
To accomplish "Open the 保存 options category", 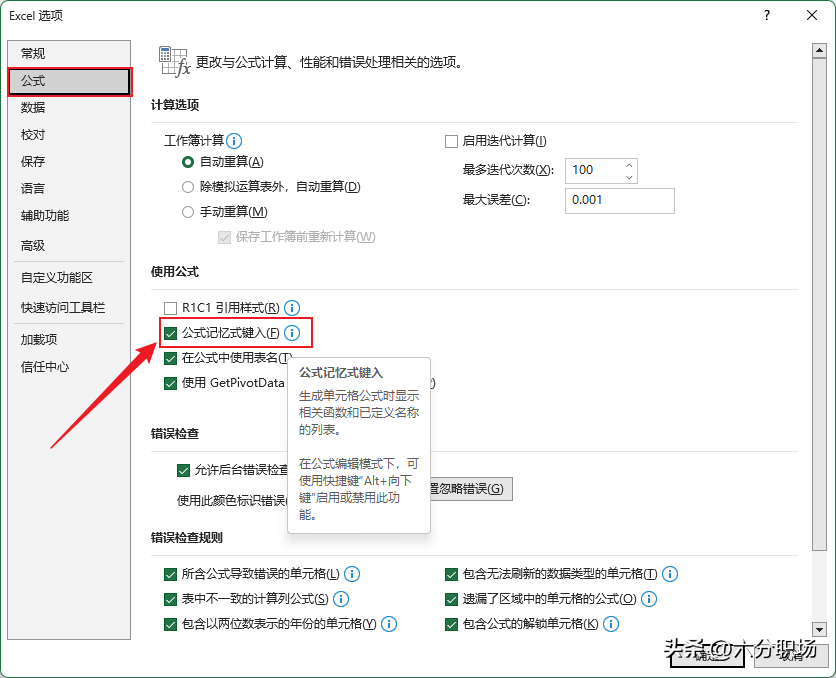I will pos(69,162).
